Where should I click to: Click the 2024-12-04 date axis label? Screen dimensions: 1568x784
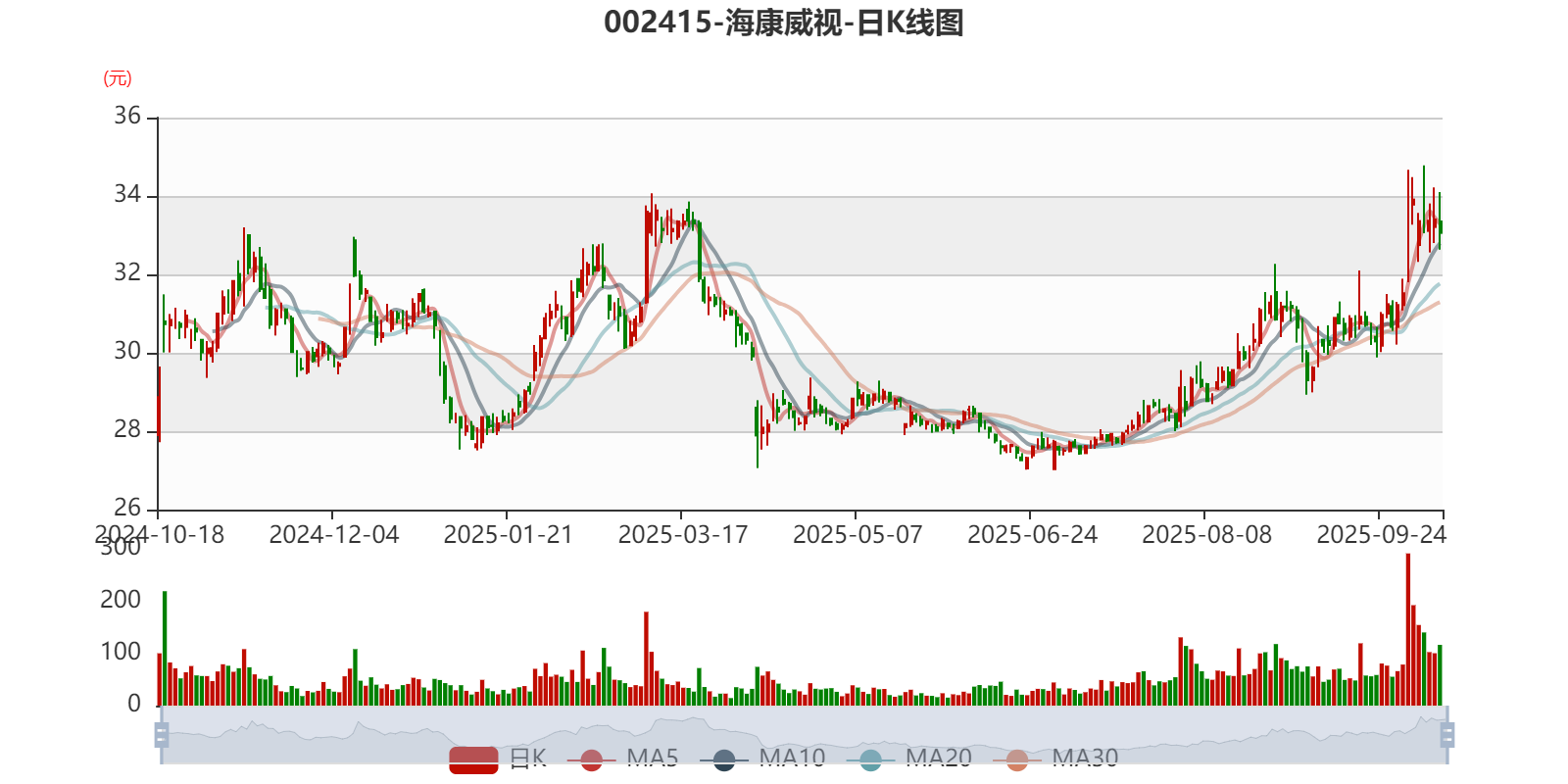pos(334,535)
